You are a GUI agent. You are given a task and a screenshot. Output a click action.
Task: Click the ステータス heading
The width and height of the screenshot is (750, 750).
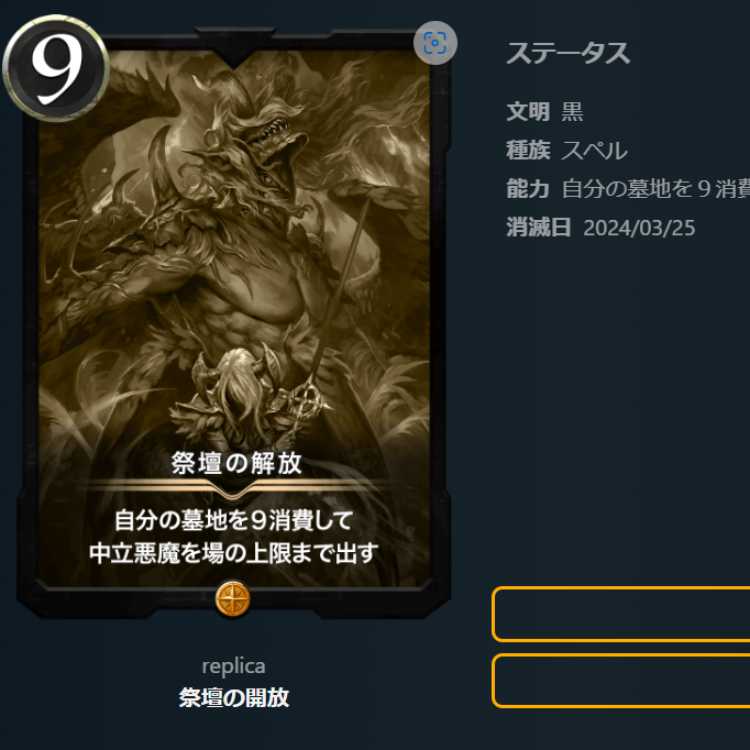coord(568,53)
